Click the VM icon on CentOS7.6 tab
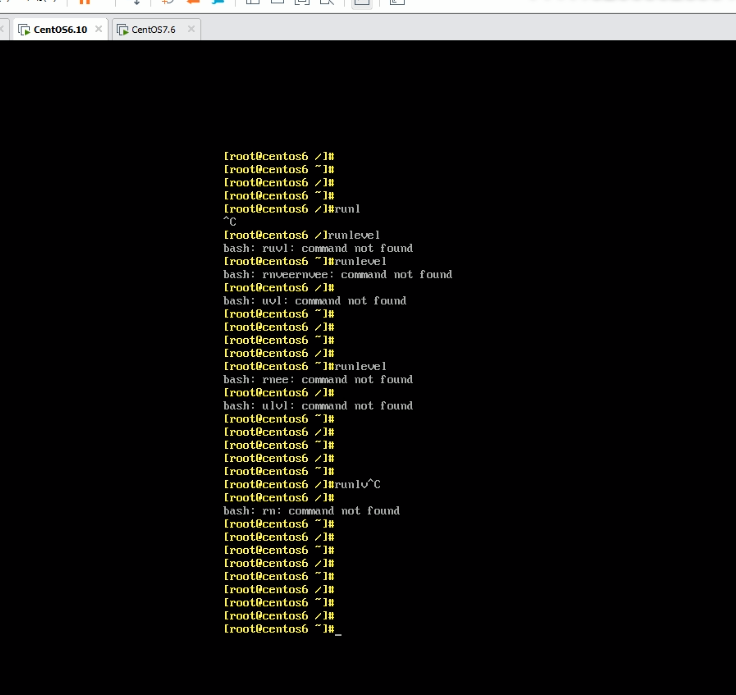The height and width of the screenshot is (695, 736). tap(122, 29)
